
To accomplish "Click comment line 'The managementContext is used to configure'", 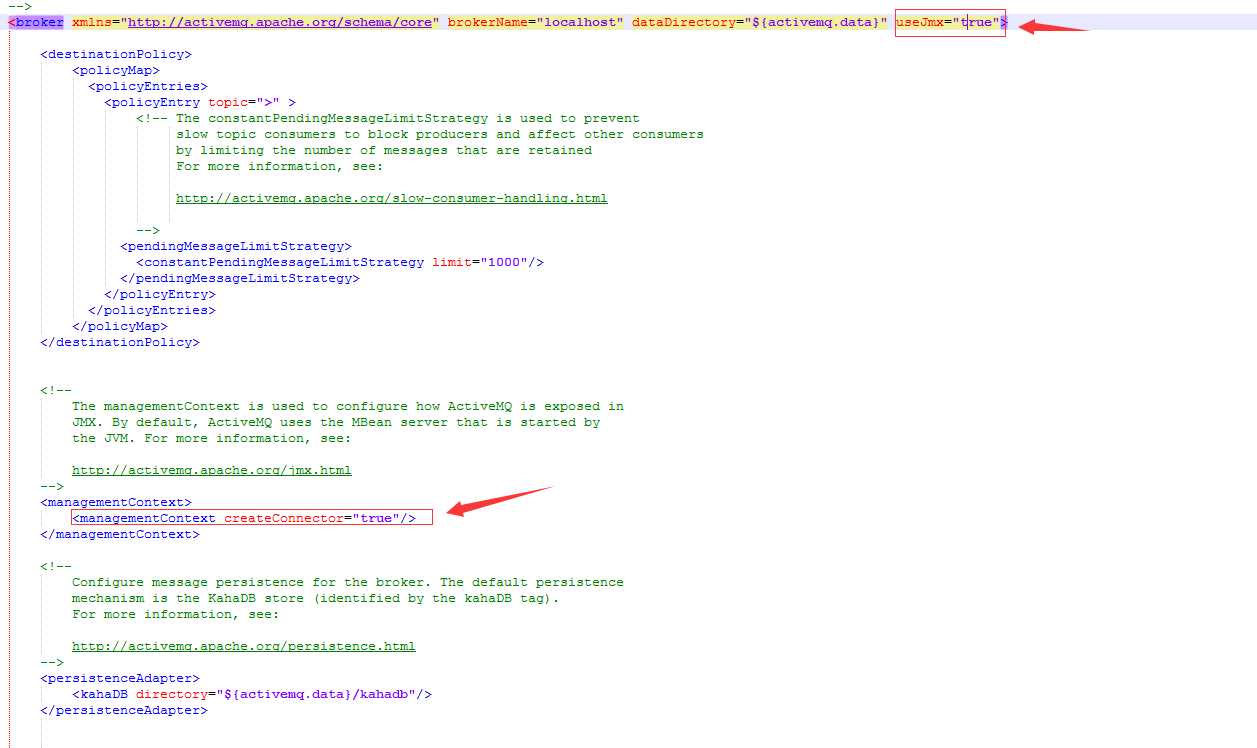I will pyautogui.click(x=348, y=406).
